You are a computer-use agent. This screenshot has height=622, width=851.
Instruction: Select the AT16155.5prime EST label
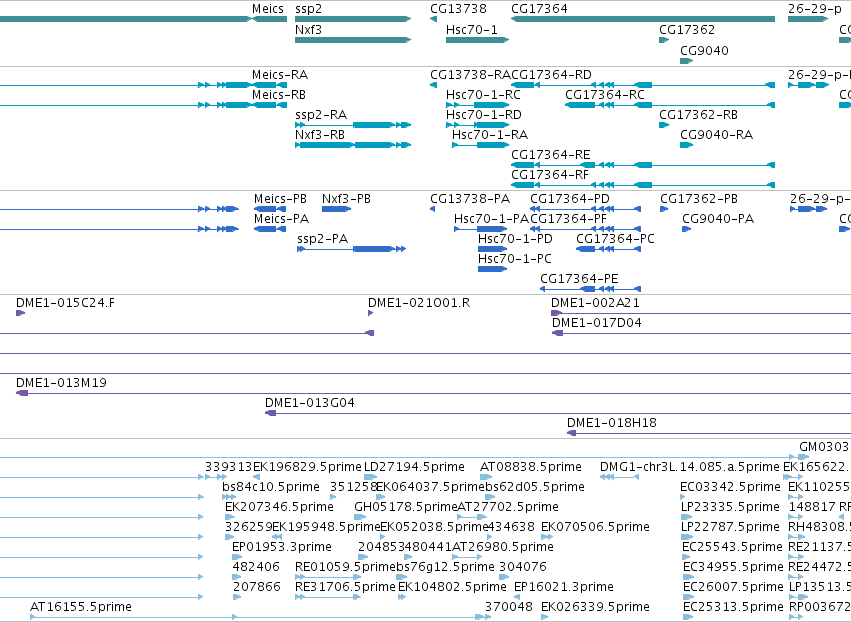point(81,607)
